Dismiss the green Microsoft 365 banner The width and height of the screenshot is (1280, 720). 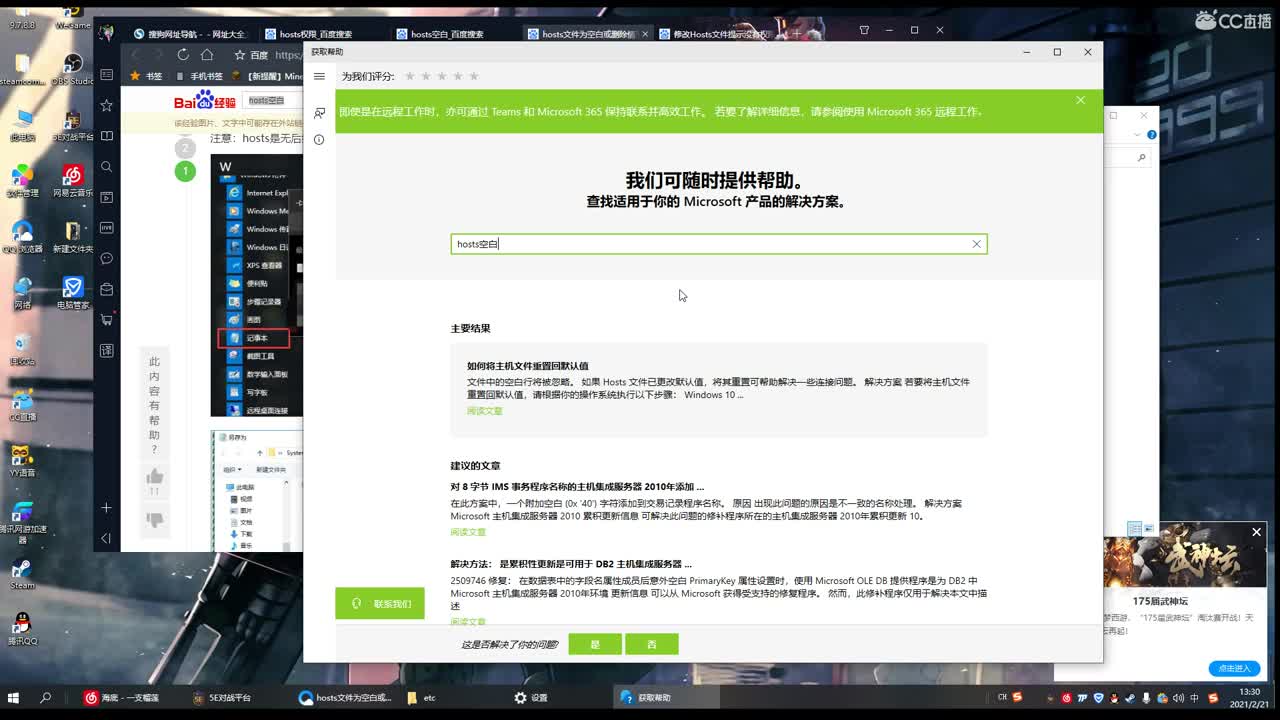1080,100
